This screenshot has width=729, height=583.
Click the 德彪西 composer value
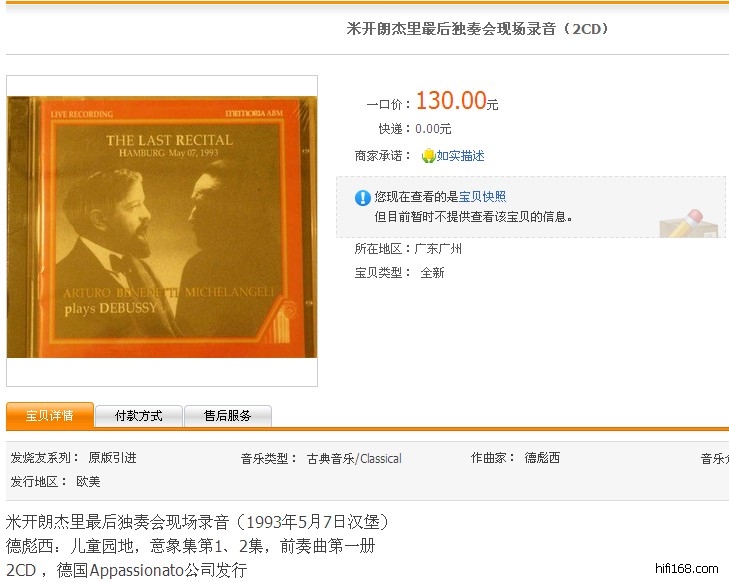542,457
